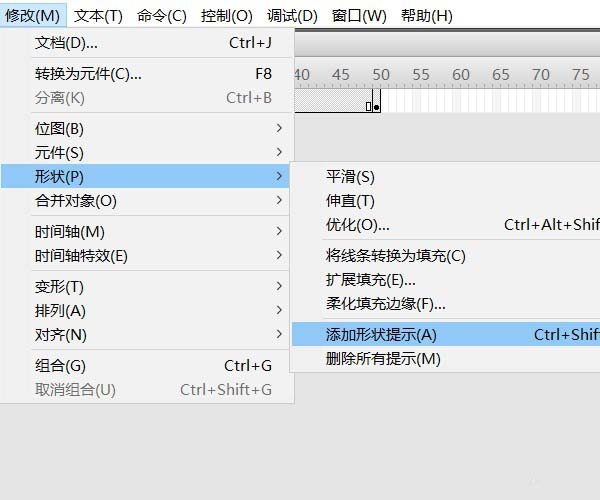This screenshot has height=500, width=600.
Task: Choose 将线条转换为填充(C) option
Action: pyautogui.click(x=446, y=256)
